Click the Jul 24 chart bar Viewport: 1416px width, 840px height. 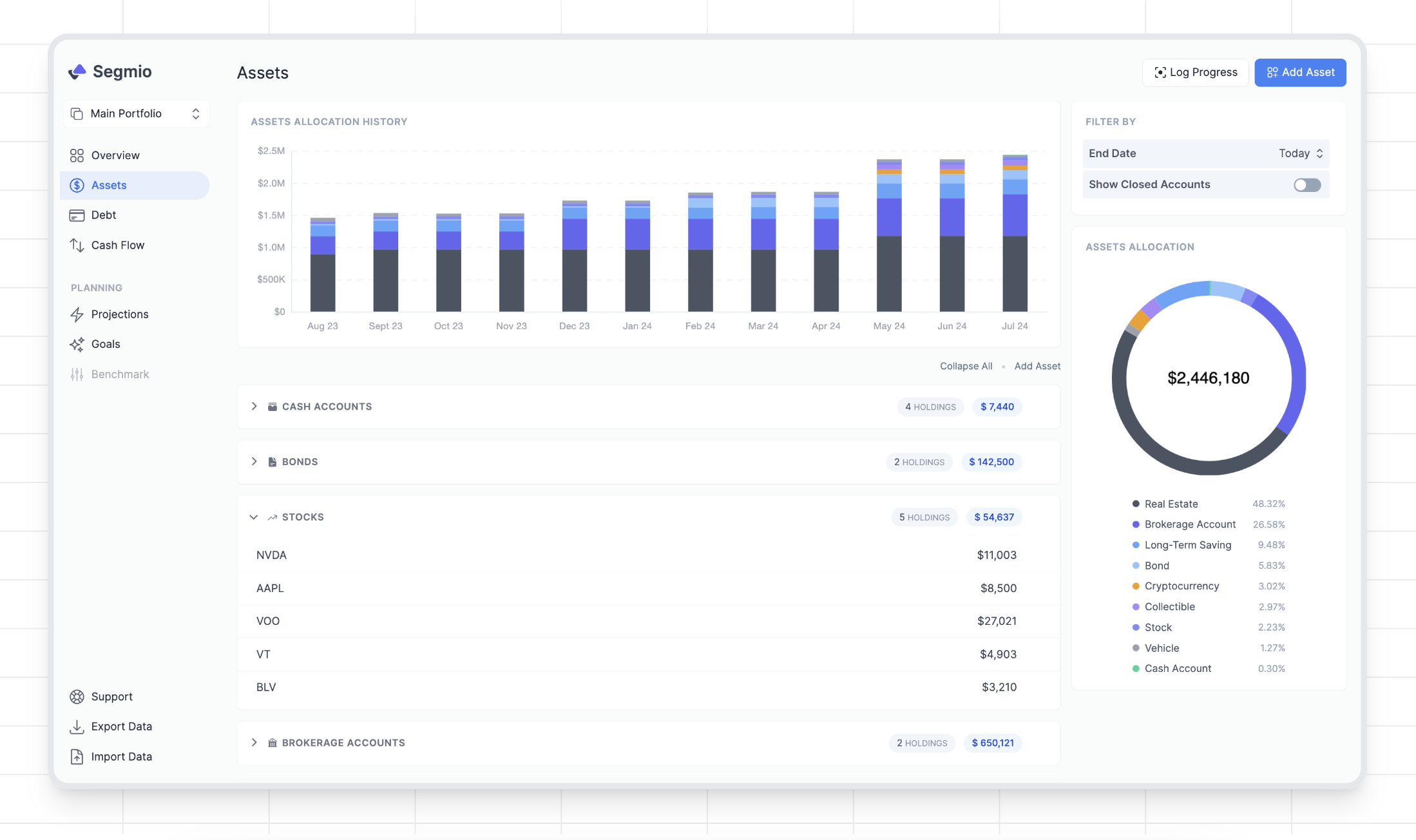point(1015,245)
